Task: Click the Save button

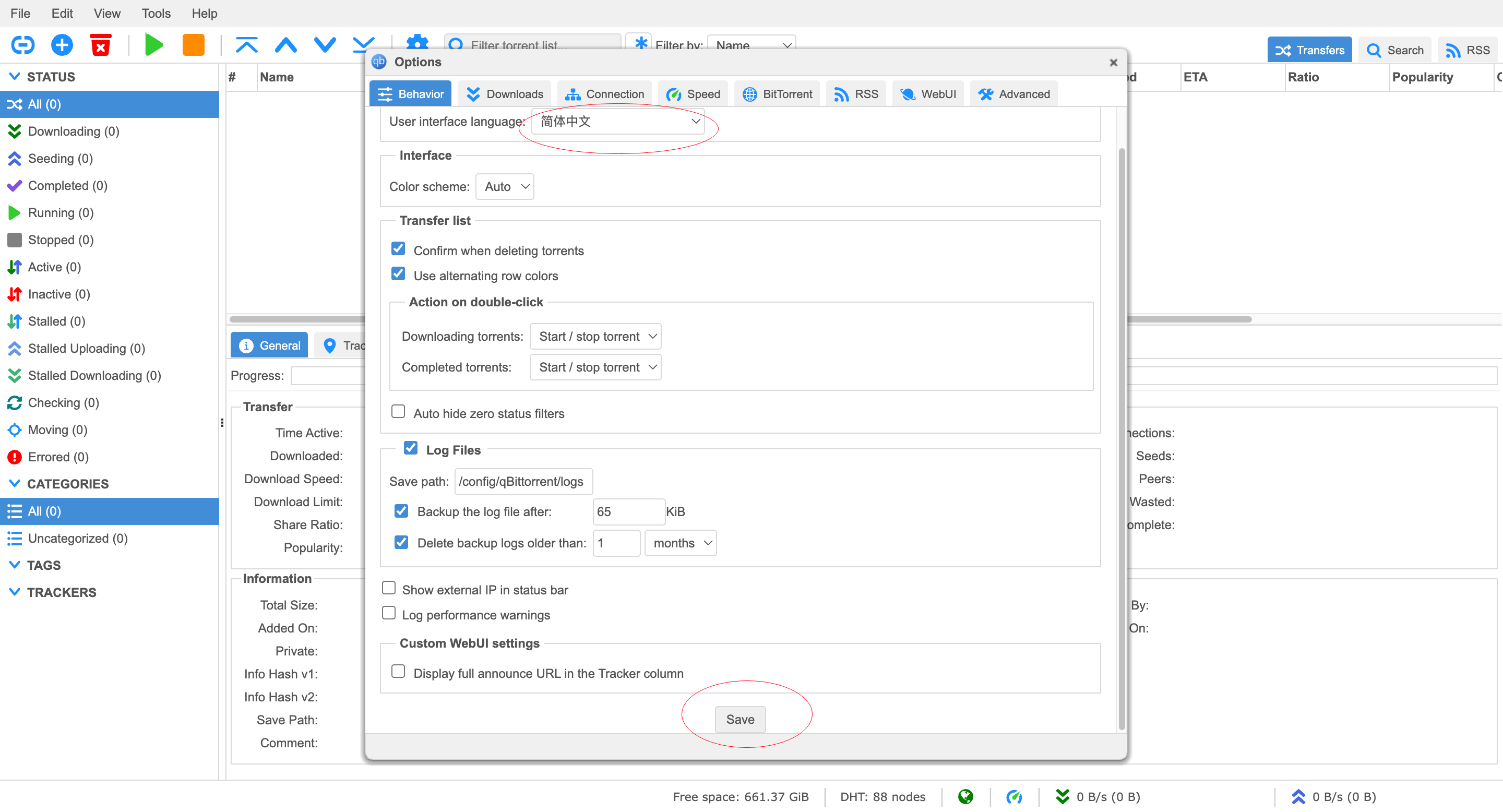Action: pos(740,719)
